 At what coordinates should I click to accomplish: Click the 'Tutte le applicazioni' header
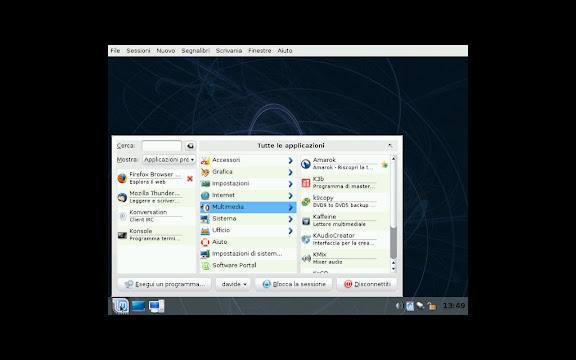[291, 146]
